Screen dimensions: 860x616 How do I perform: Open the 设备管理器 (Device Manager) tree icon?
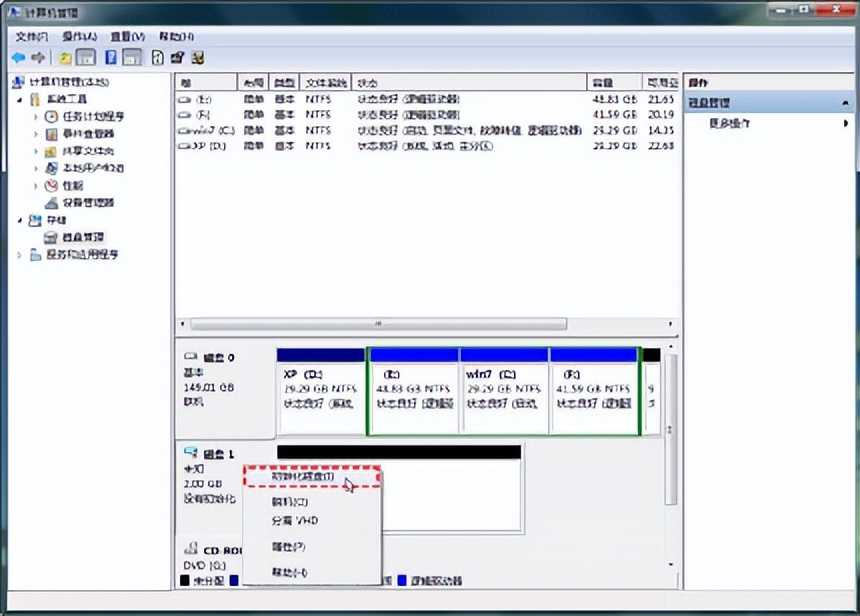[x=50, y=202]
